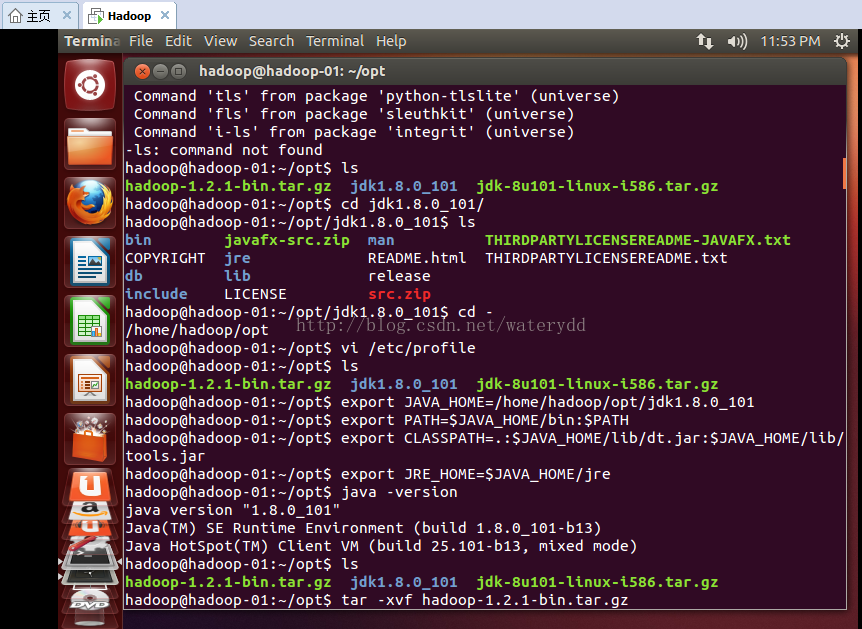
Task: Click the 'java -version' command line
Action: pyautogui.click(x=399, y=492)
